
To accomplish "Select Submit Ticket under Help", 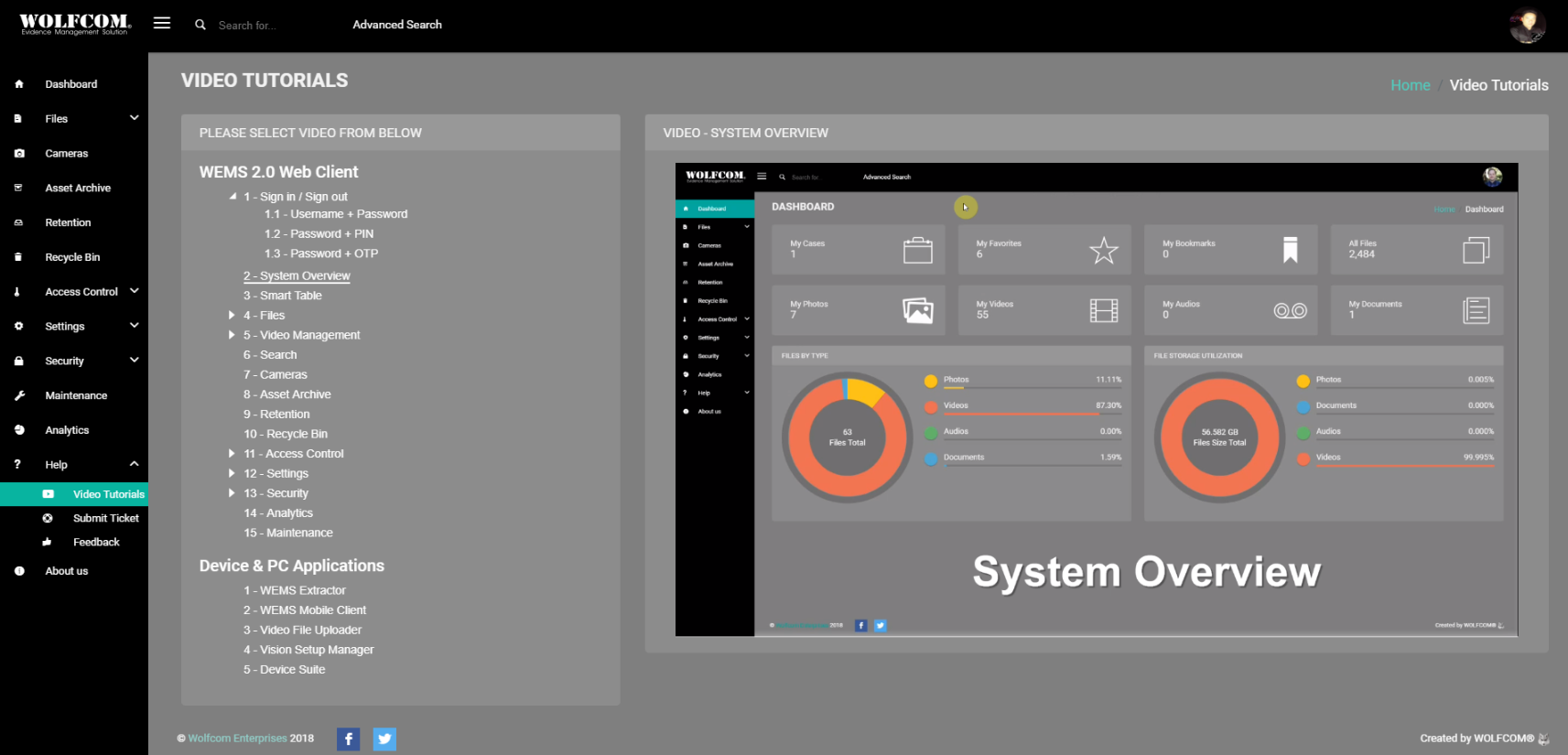I will pos(106,518).
